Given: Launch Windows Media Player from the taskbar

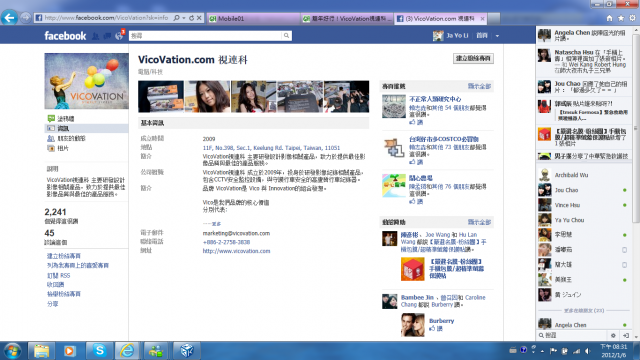Looking at the screenshot, I should click(70, 351).
